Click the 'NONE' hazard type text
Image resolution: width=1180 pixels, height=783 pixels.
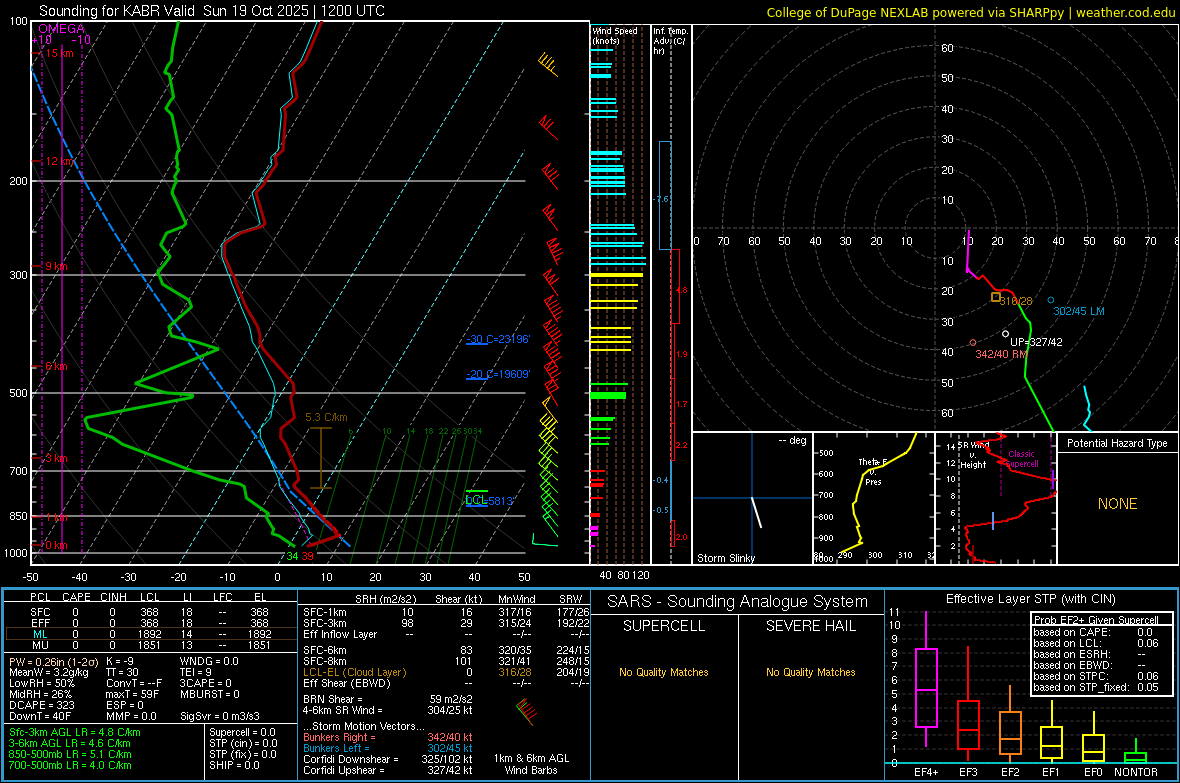tap(1117, 504)
